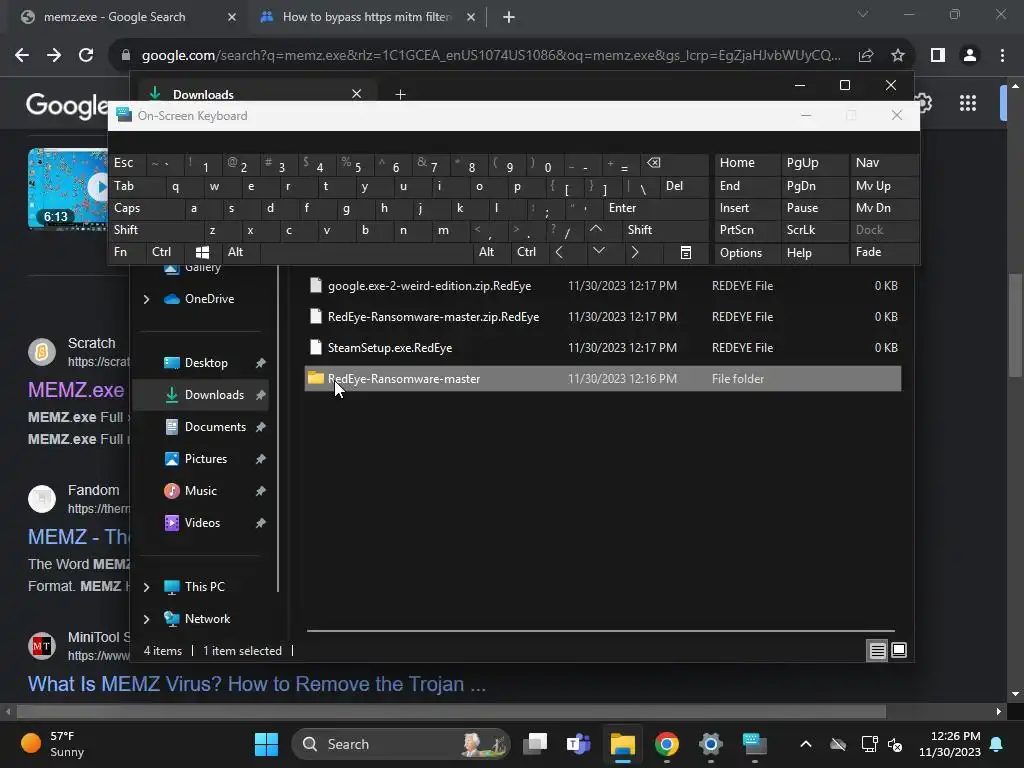Select Pictures in the navigation pane
The height and width of the screenshot is (768, 1024).
[205, 459]
